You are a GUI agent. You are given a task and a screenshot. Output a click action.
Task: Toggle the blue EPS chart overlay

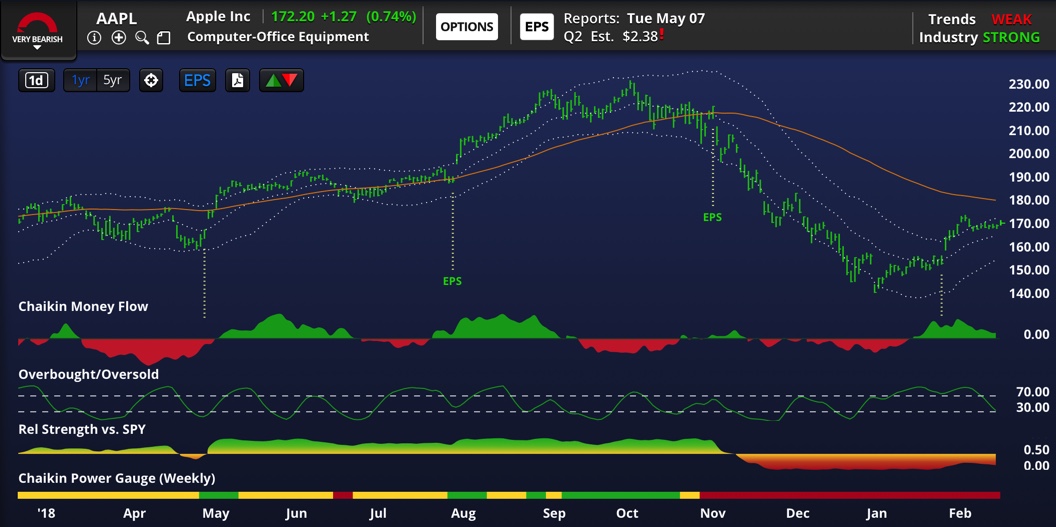(197, 81)
